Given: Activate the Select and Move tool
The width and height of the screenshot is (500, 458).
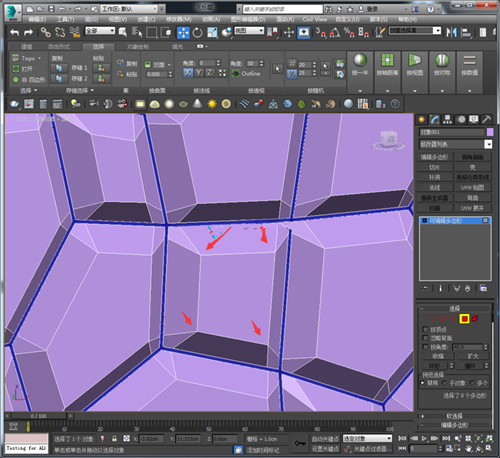Looking at the screenshot, I should (183, 33).
